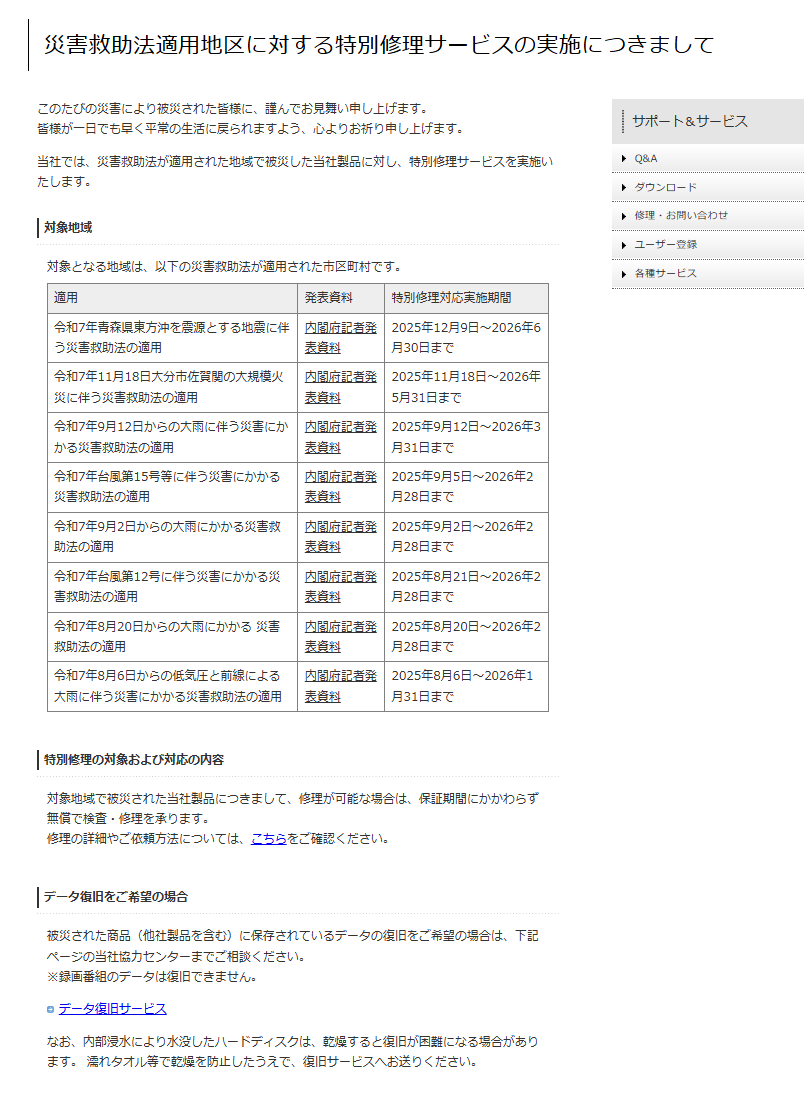Image resolution: width=810 pixels, height=1097 pixels.
Task: Open Q&A in the support sidebar
Action: tap(707, 159)
